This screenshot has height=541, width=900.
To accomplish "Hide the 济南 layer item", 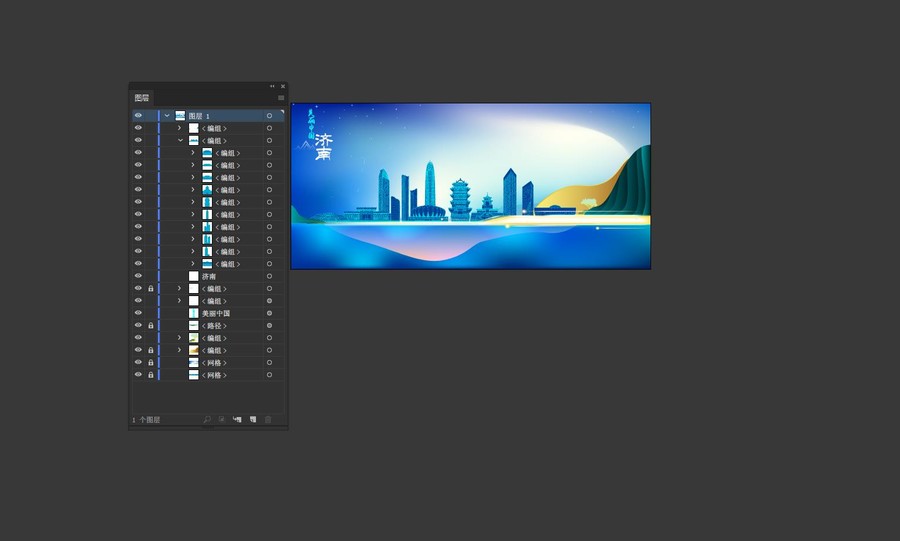I will [x=138, y=276].
